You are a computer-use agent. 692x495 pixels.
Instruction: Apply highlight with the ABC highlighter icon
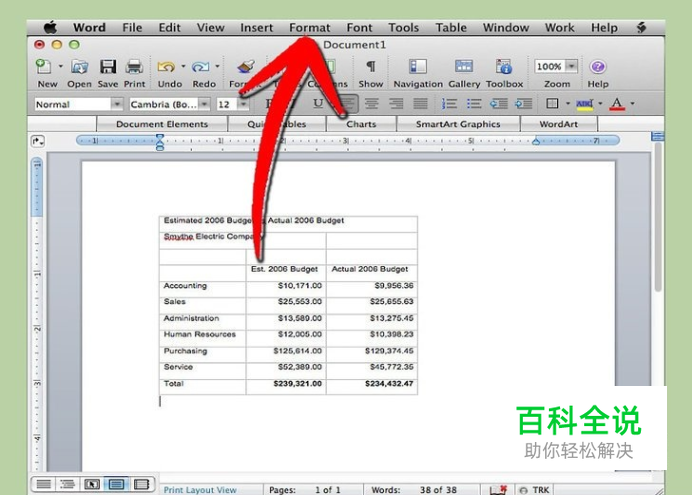coord(584,104)
